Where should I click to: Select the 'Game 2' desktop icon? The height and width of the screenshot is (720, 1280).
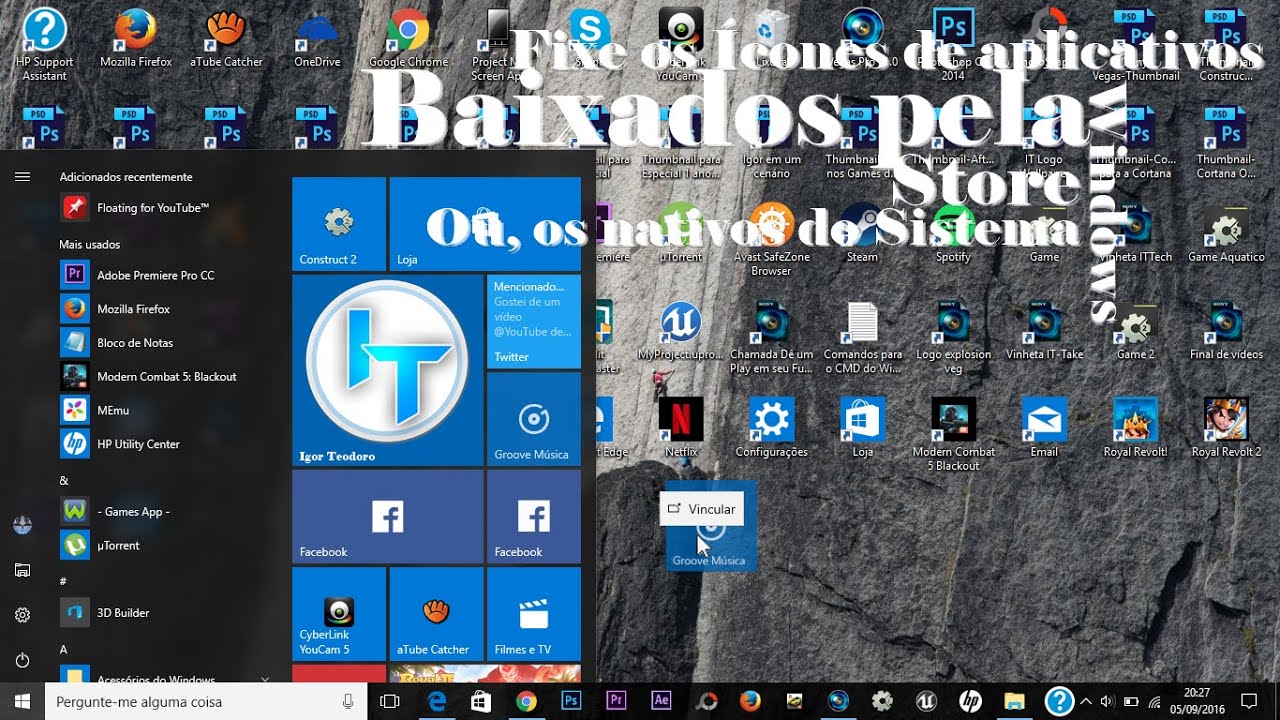pos(1135,331)
